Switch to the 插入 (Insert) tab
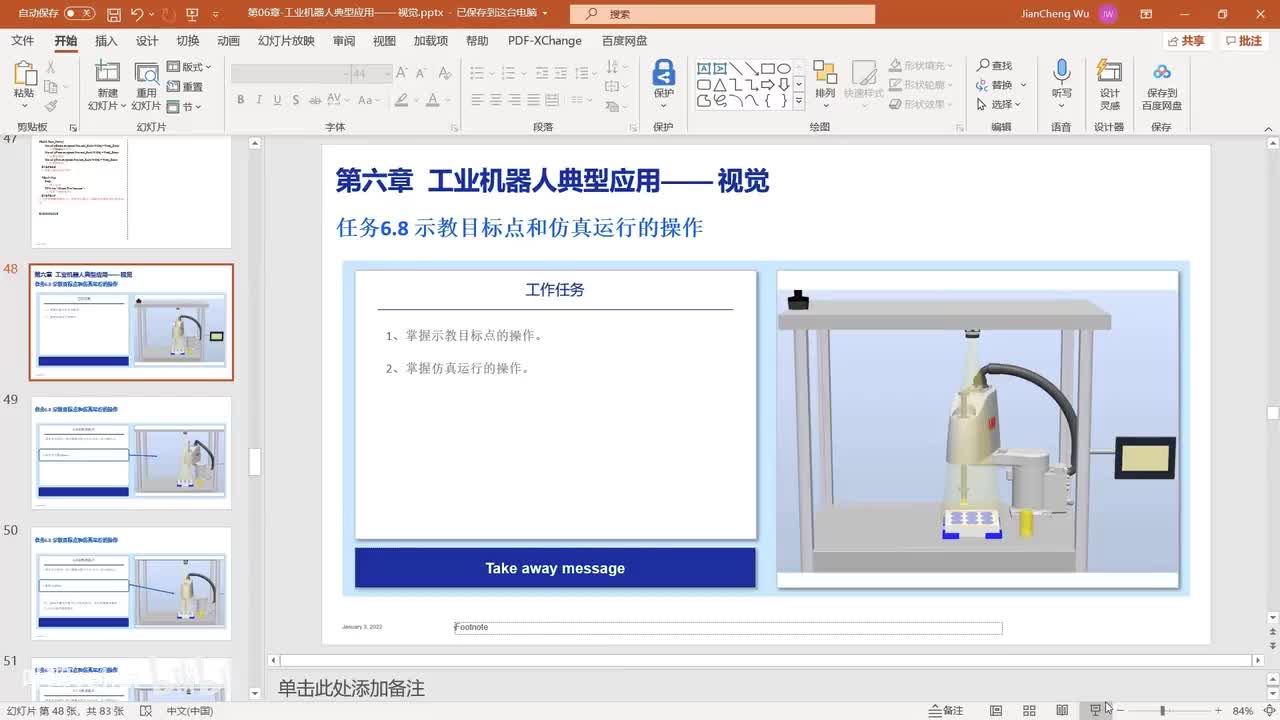Viewport: 1280px width, 720px height. point(106,41)
